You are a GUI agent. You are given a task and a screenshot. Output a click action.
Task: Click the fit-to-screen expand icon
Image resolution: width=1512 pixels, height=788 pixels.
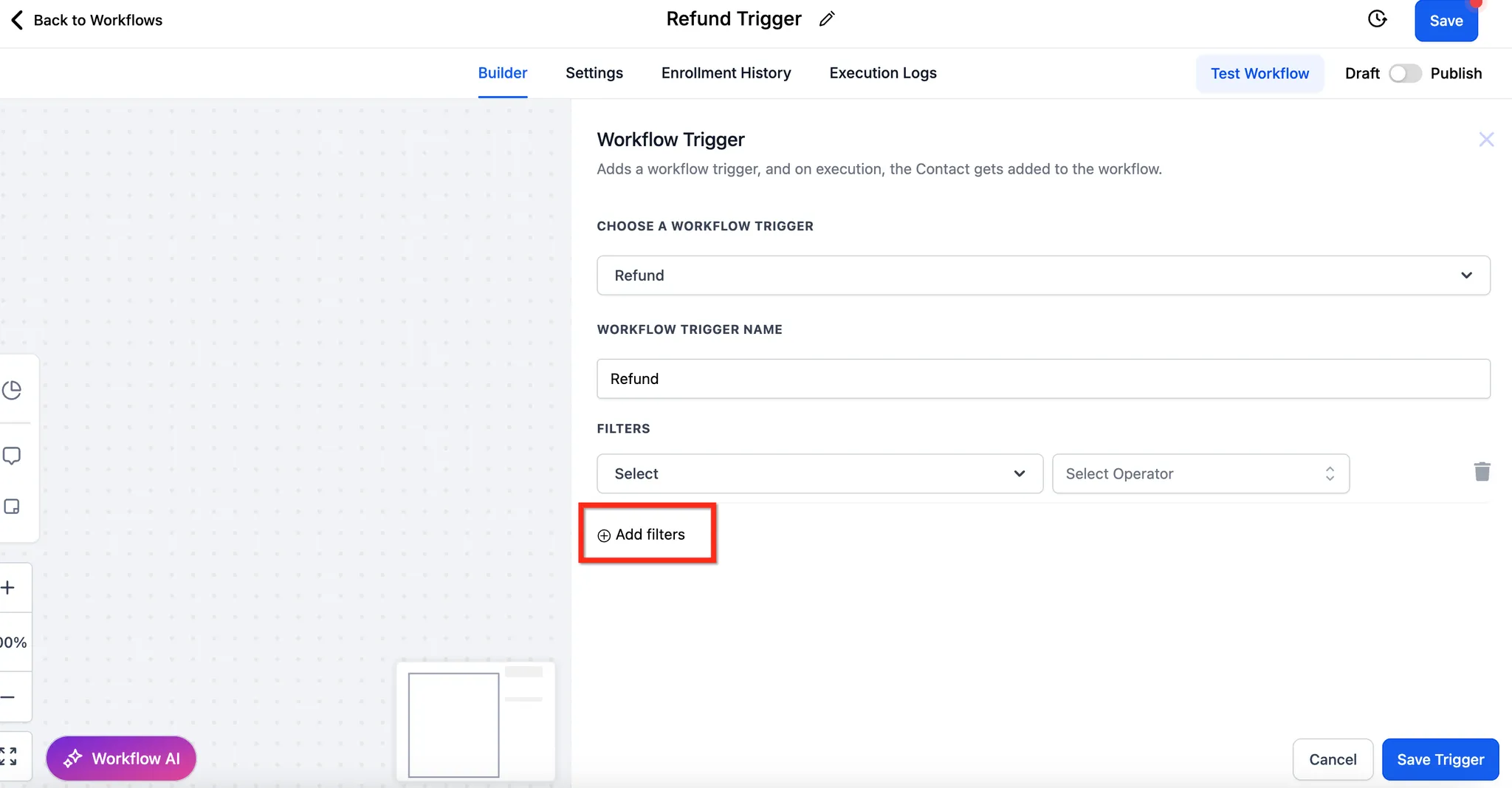(8, 756)
